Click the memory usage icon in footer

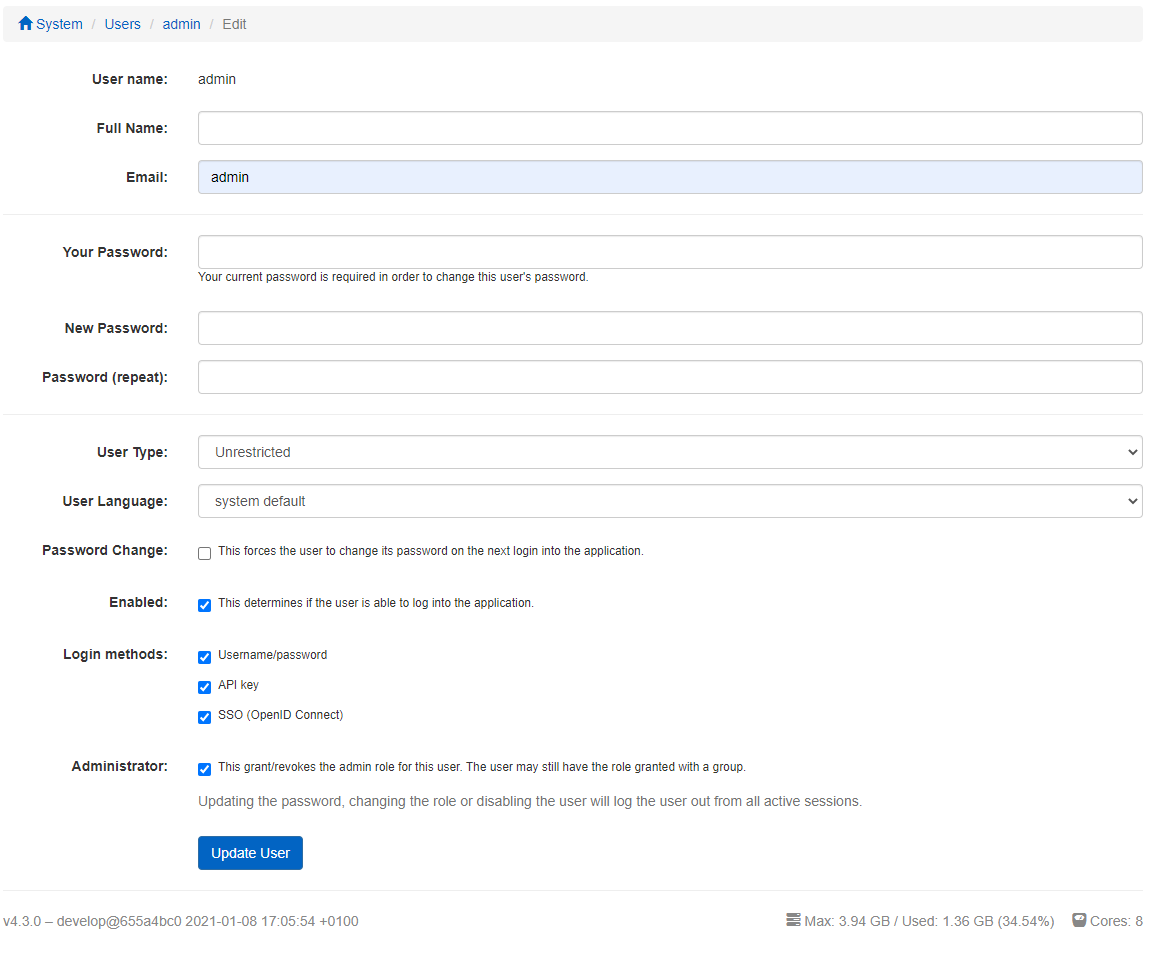pos(793,920)
